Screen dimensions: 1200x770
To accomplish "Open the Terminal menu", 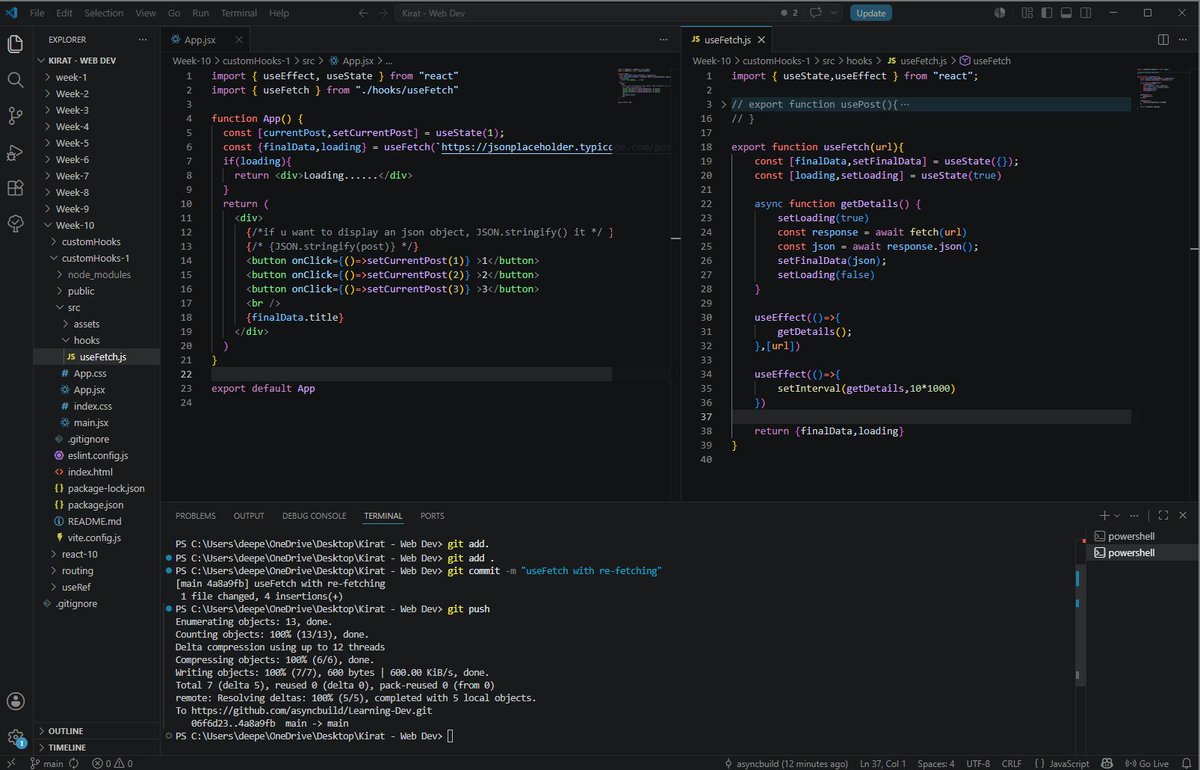I will click(x=238, y=13).
